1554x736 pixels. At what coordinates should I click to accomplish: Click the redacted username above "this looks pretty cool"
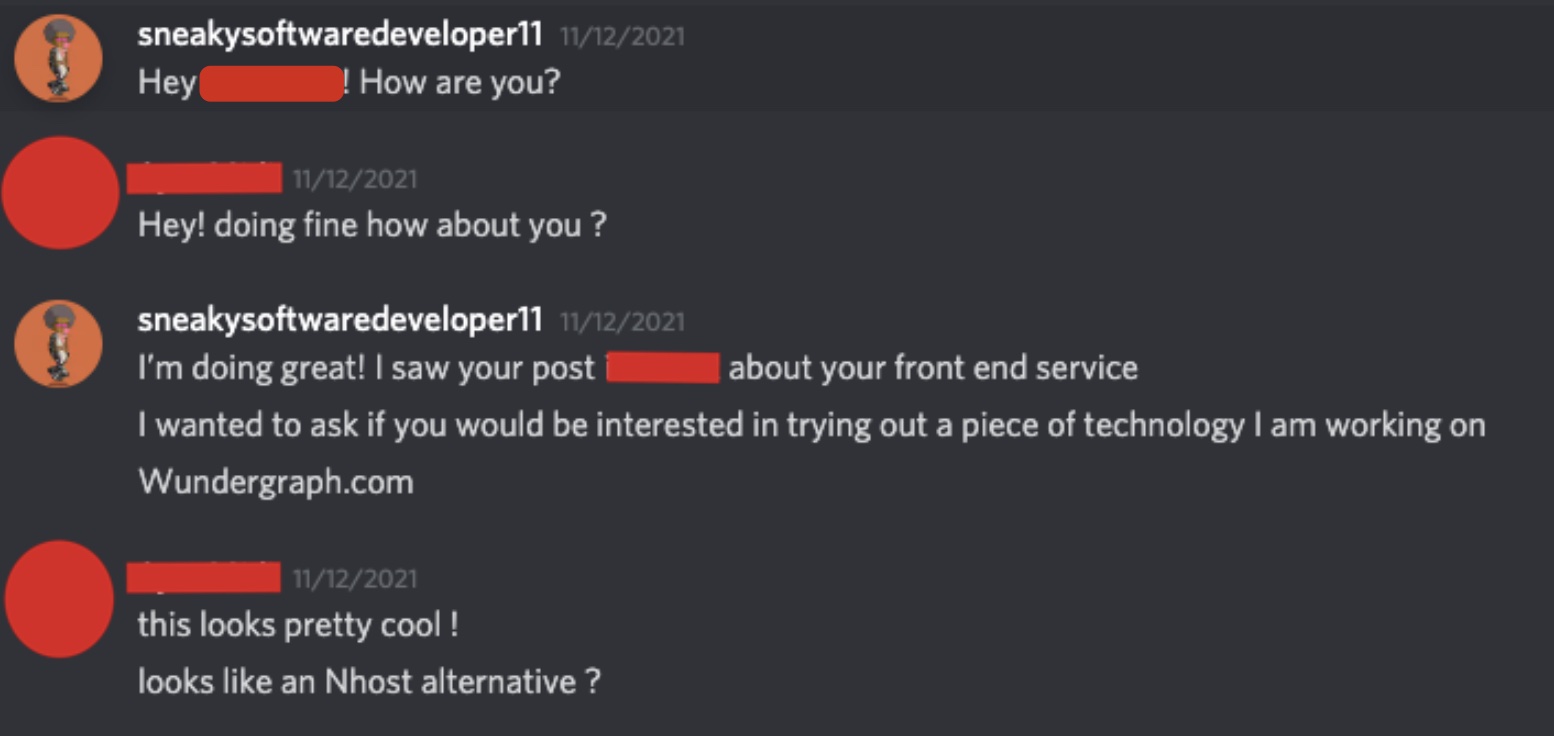[x=205, y=577]
